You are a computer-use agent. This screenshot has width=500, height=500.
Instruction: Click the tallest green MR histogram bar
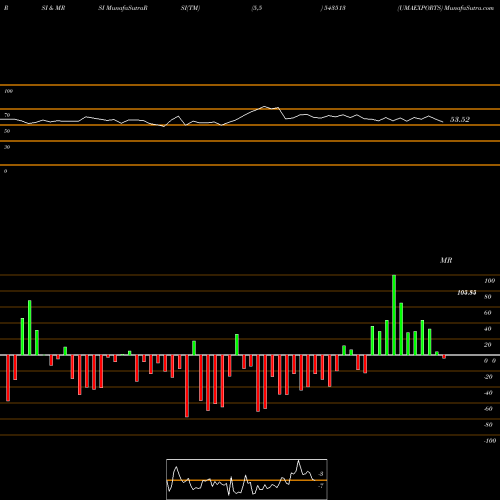394,315
